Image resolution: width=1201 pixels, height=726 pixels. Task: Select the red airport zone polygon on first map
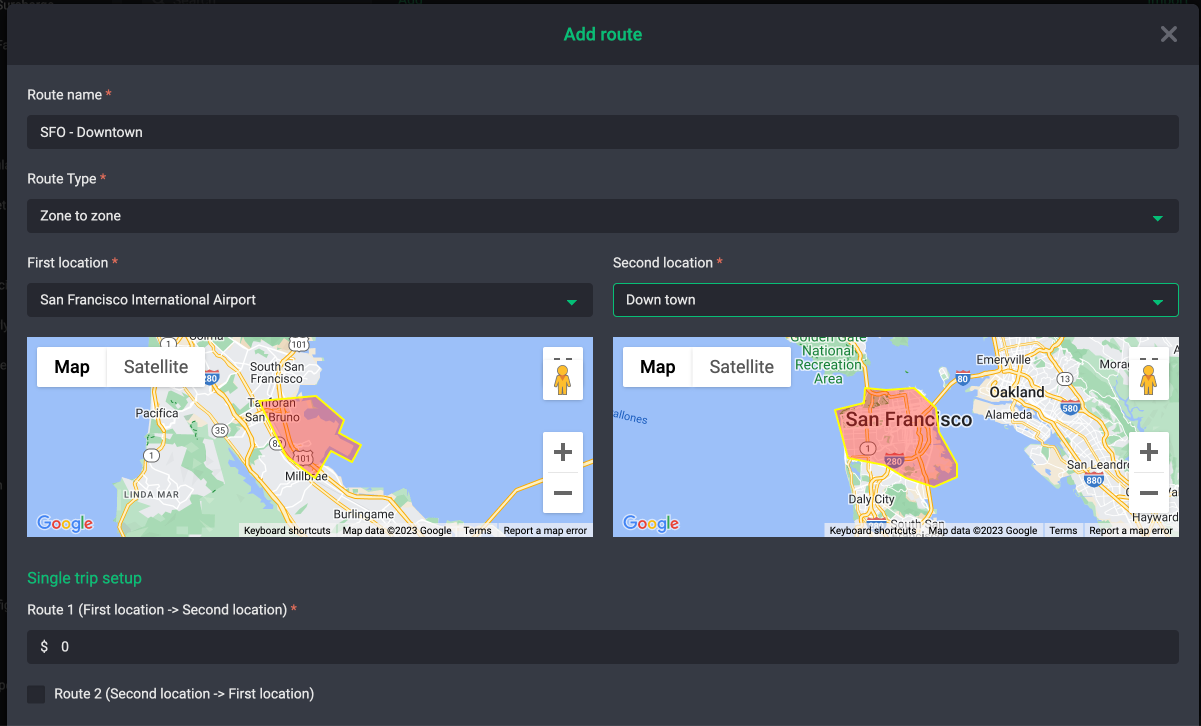[308, 435]
